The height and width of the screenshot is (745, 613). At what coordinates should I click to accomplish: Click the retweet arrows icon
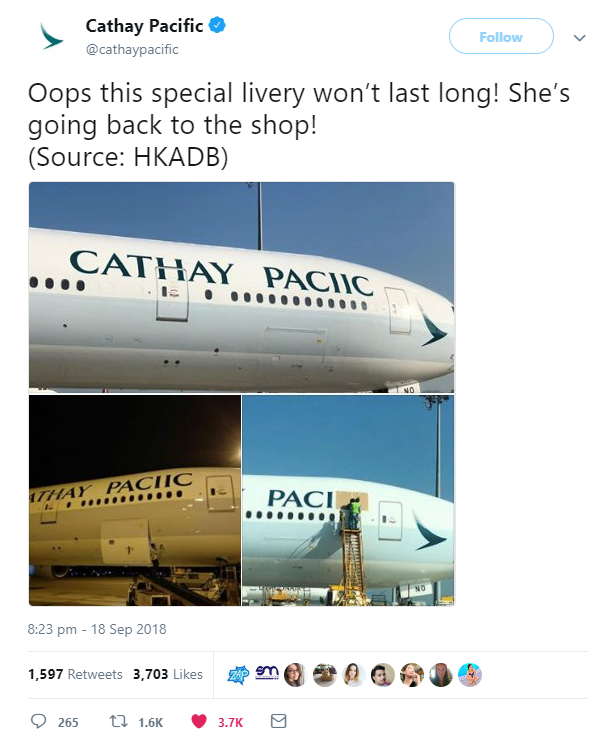[115, 721]
